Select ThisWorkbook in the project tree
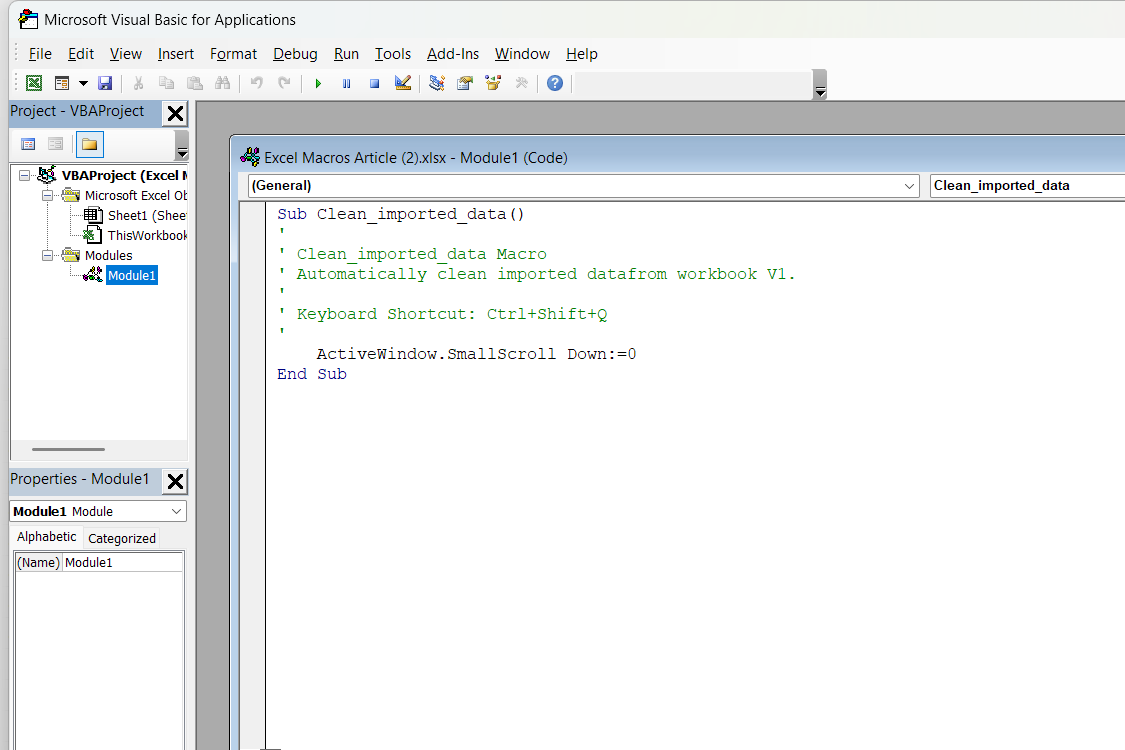 click(147, 235)
